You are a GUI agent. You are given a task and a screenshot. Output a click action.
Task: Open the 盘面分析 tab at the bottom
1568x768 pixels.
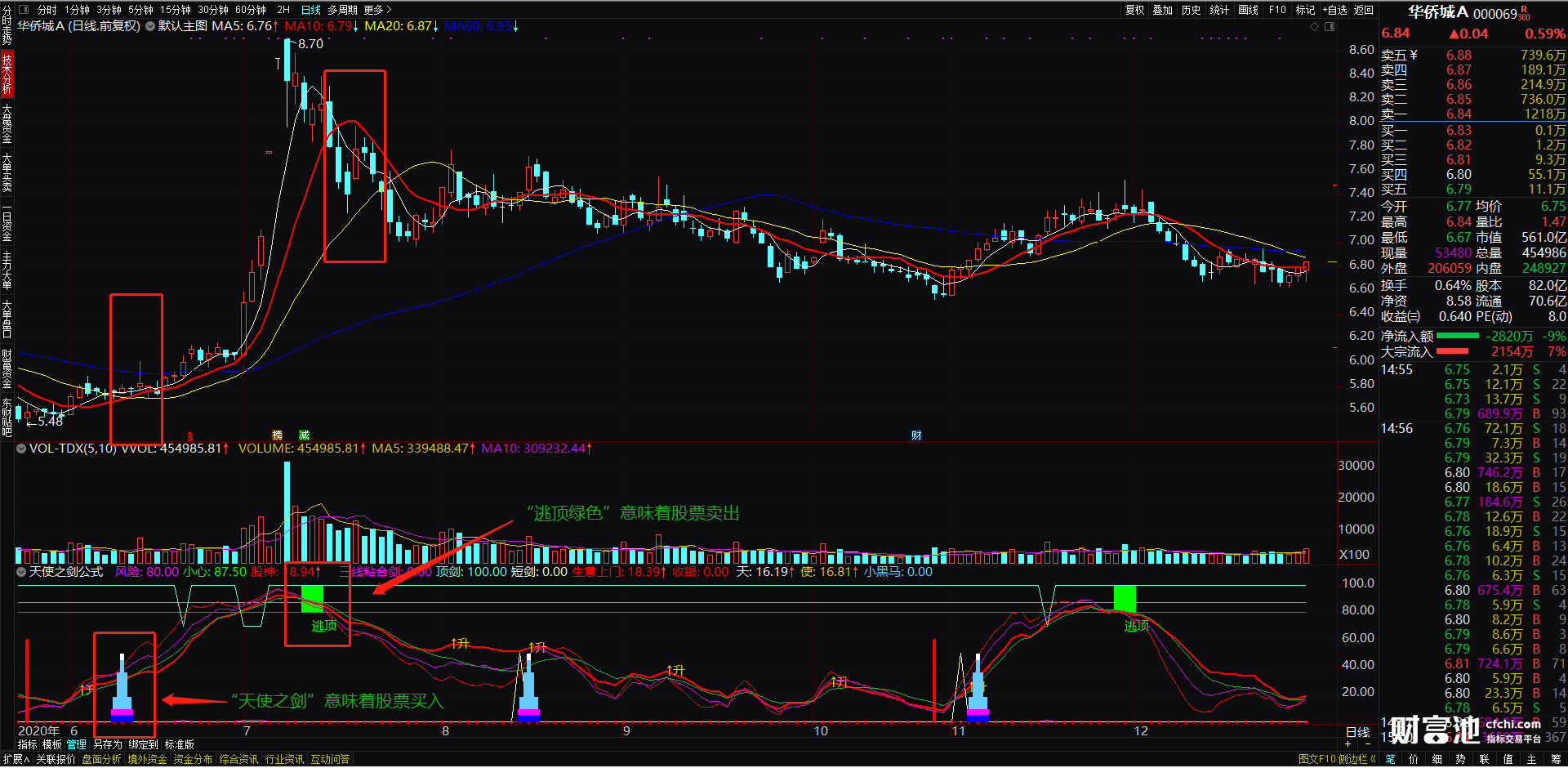point(101,759)
